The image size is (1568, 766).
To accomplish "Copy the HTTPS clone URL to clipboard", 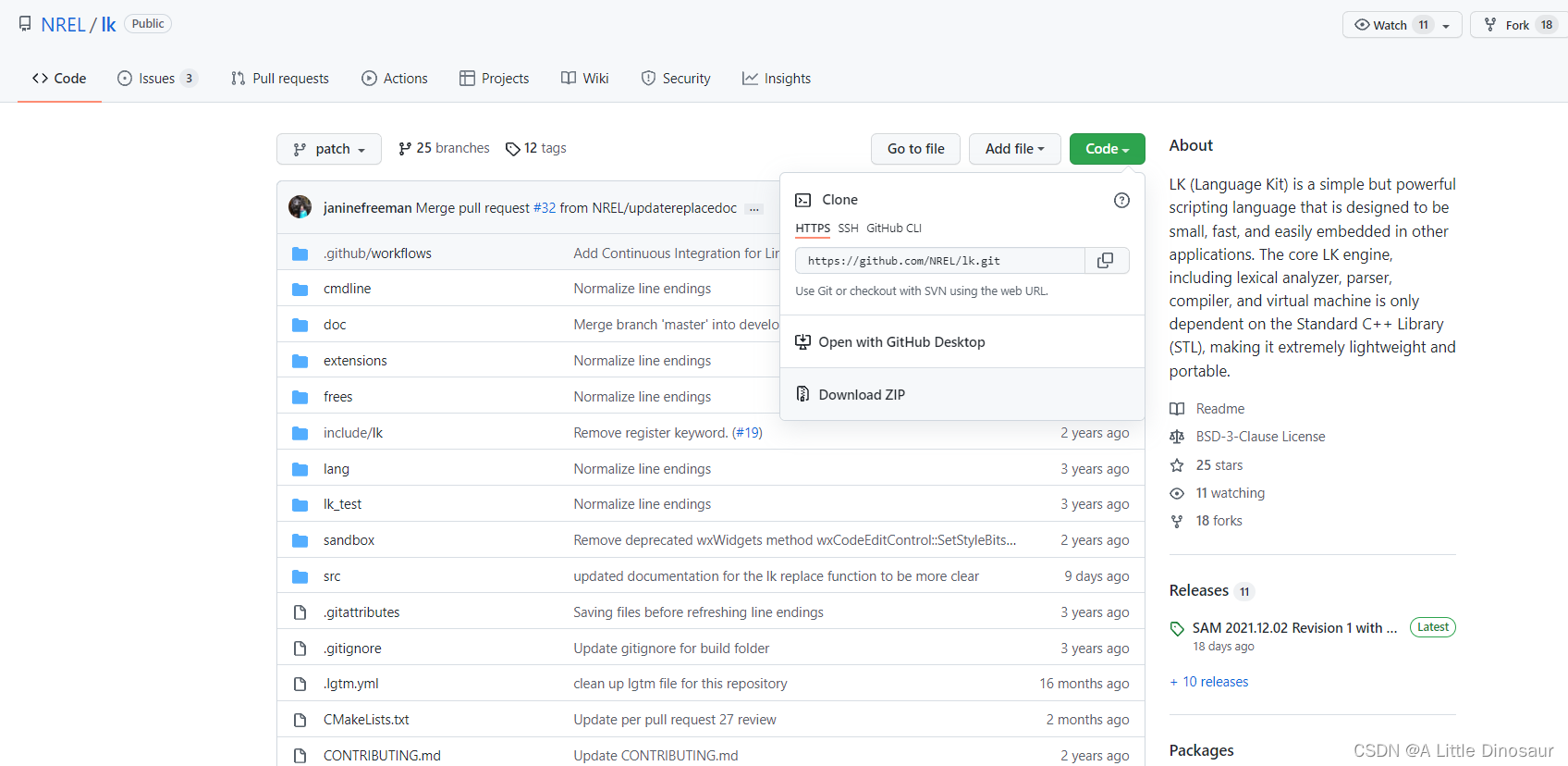I will click(1105, 261).
